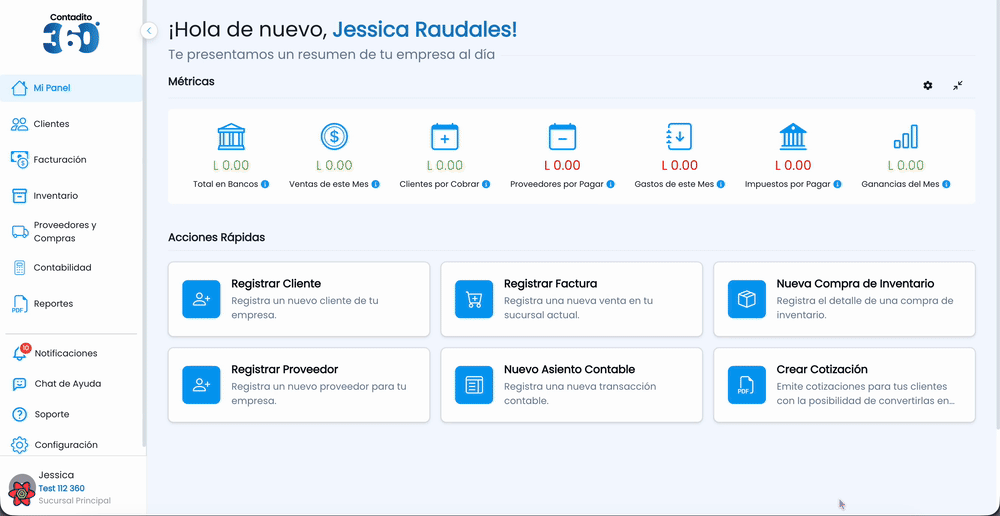The height and width of the screenshot is (516, 1000).
Task: Click the Métricas section heading
Action: [191, 82]
